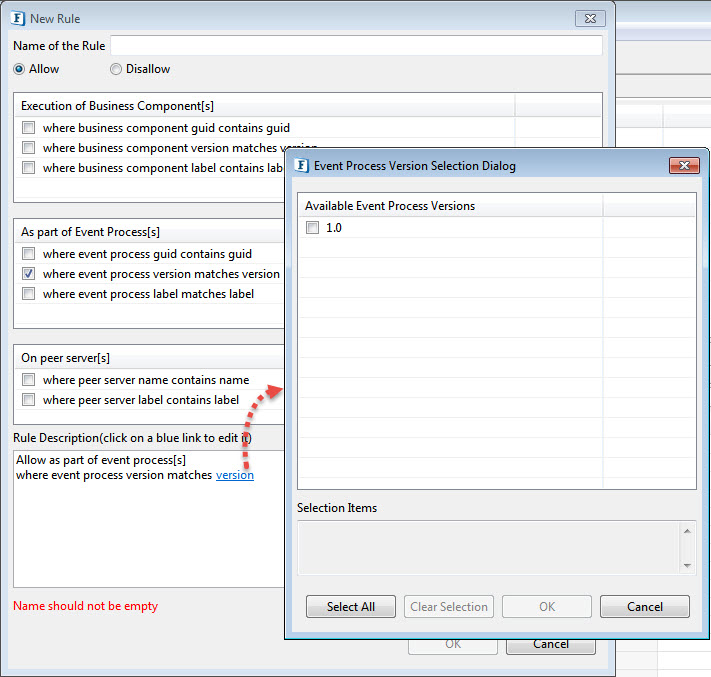Select the Allow radio button
This screenshot has height=677, width=711.
[19, 69]
